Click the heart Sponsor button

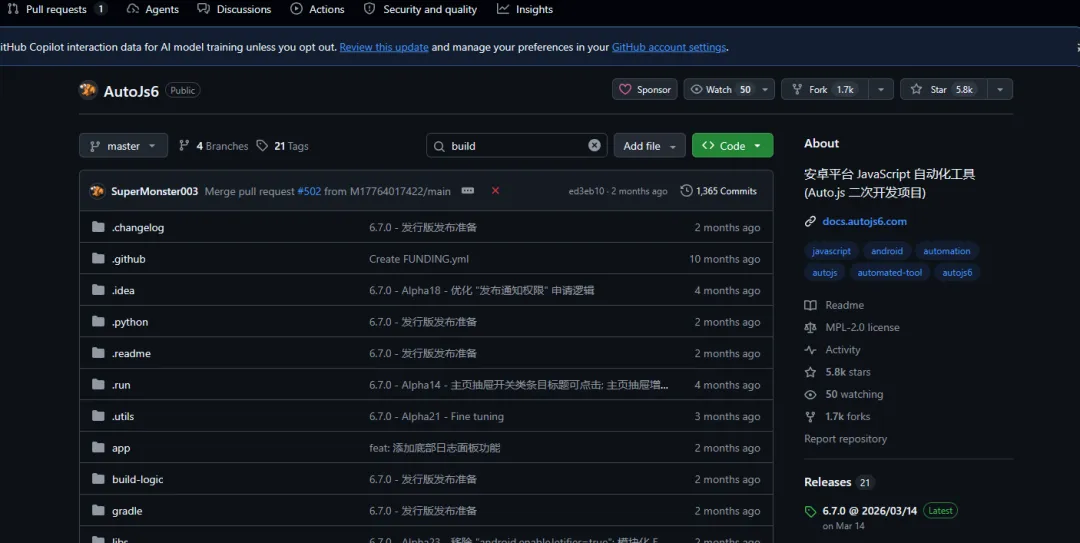tap(645, 90)
